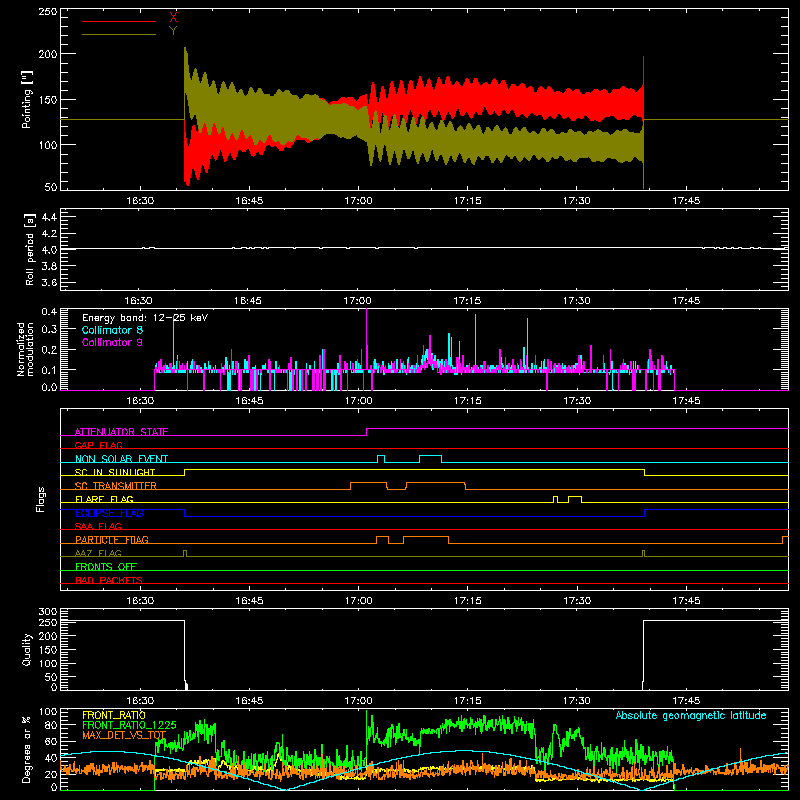This screenshot has width=800, height=800.
Task: Select the "Roll period" axis title
Action: [x=30, y=249]
